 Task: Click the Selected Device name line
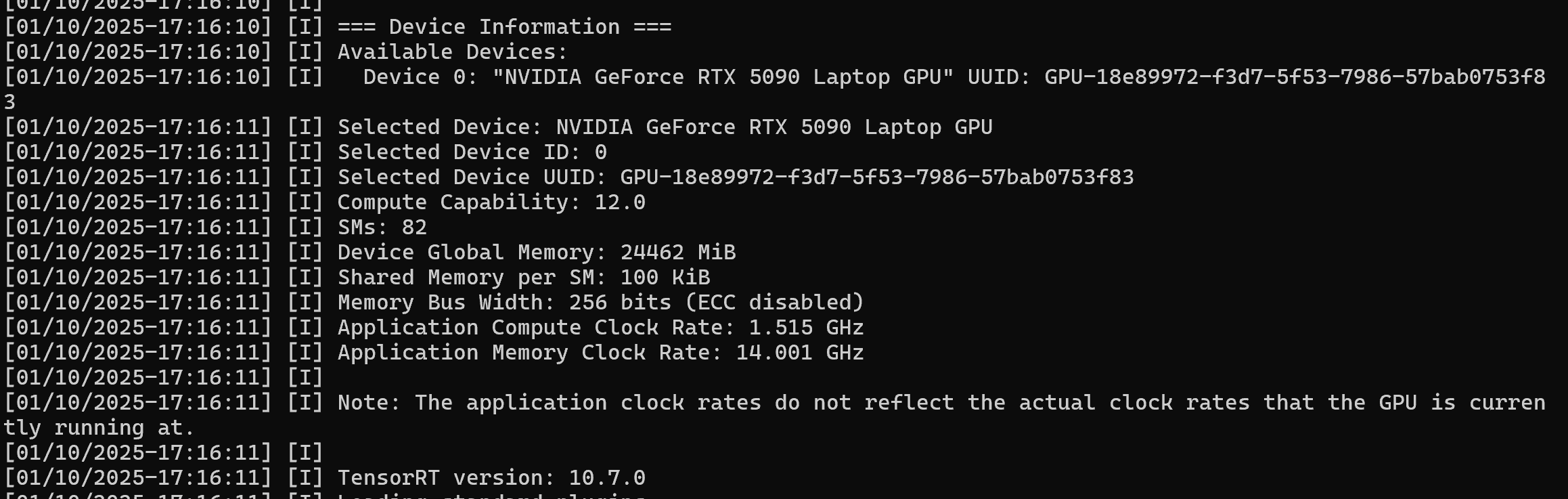[x=665, y=127]
